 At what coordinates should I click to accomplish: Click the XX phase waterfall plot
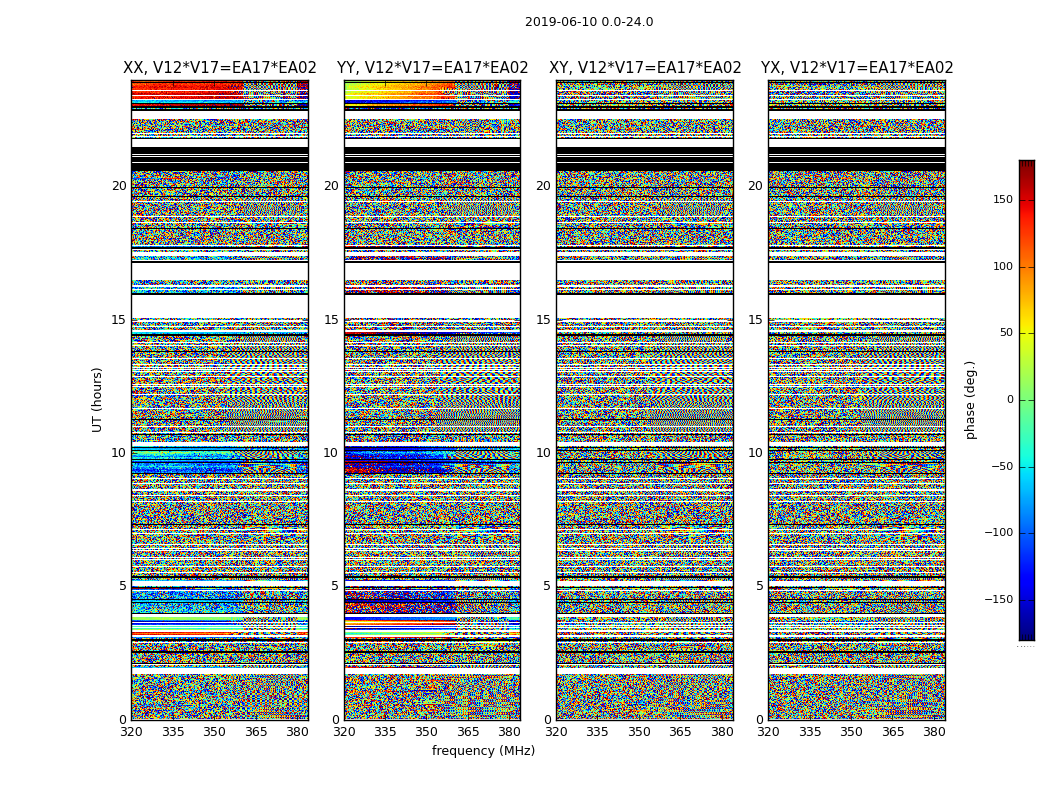[x=220, y=400]
